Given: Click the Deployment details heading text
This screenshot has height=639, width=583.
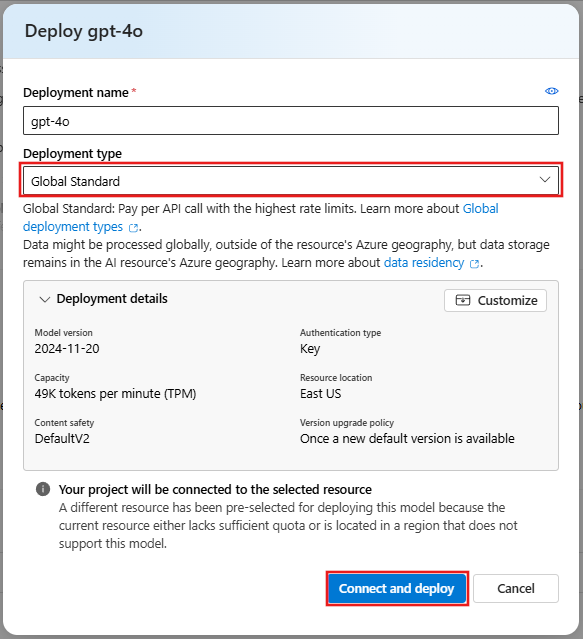Looking at the screenshot, I should pos(112,299).
